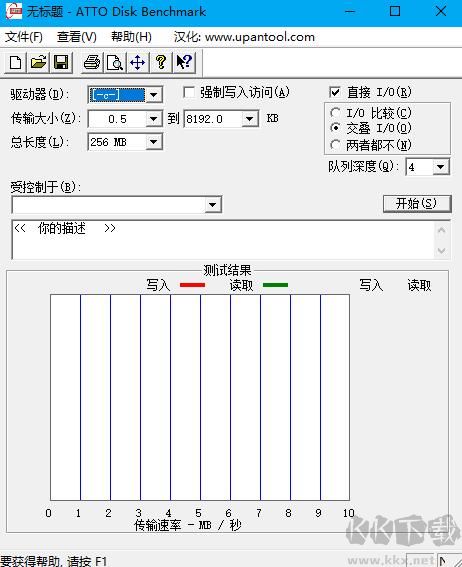Image resolution: width=462 pixels, height=567 pixels.
Task: Click the KB unit label
Action: (x=272, y=118)
